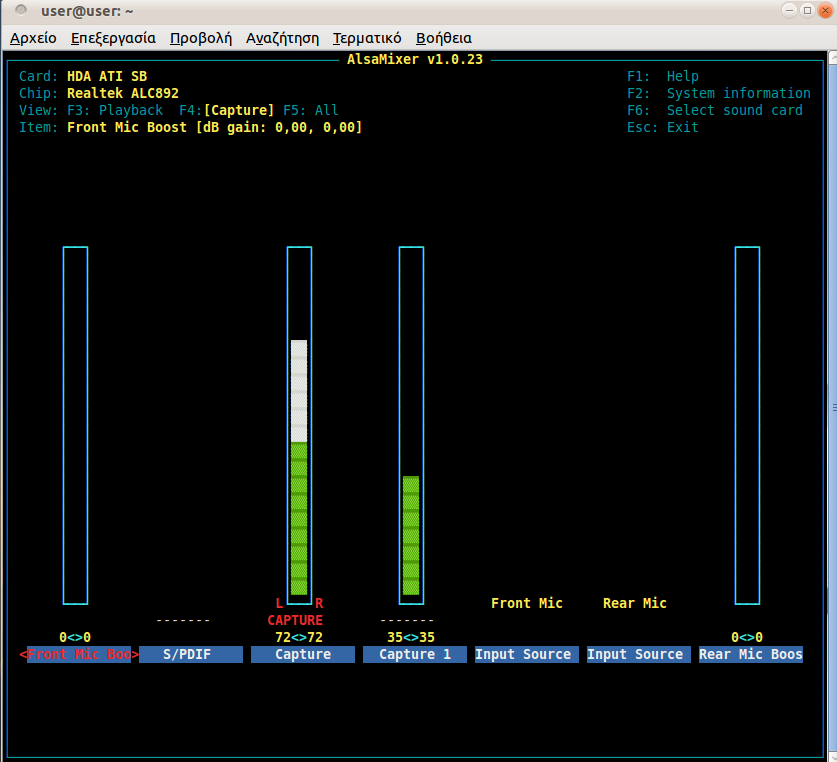Open the Τερματικό menu
The image size is (837, 762).
point(367,38)
